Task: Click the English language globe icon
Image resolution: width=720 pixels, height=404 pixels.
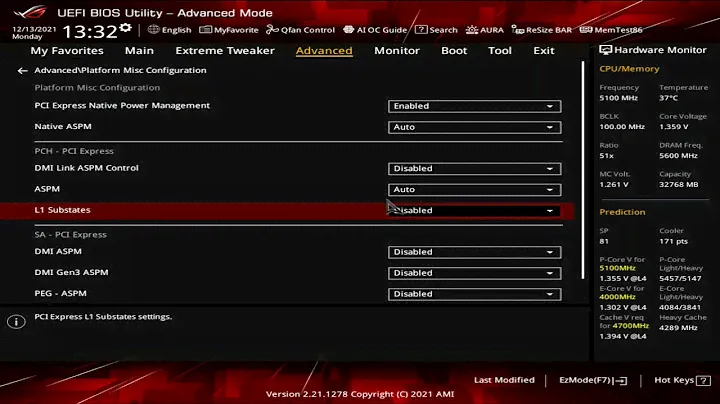Action: pos(153,30)
